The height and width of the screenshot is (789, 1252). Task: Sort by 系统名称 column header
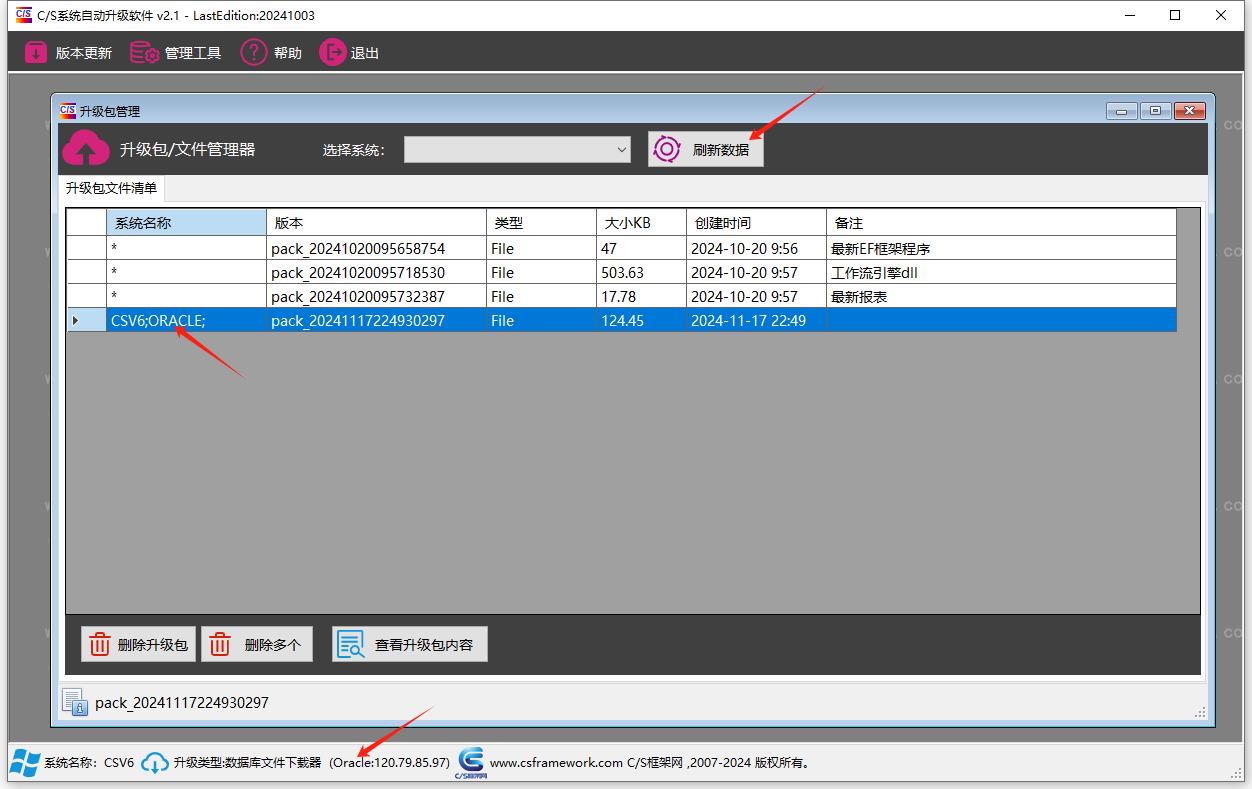[186, 223]
